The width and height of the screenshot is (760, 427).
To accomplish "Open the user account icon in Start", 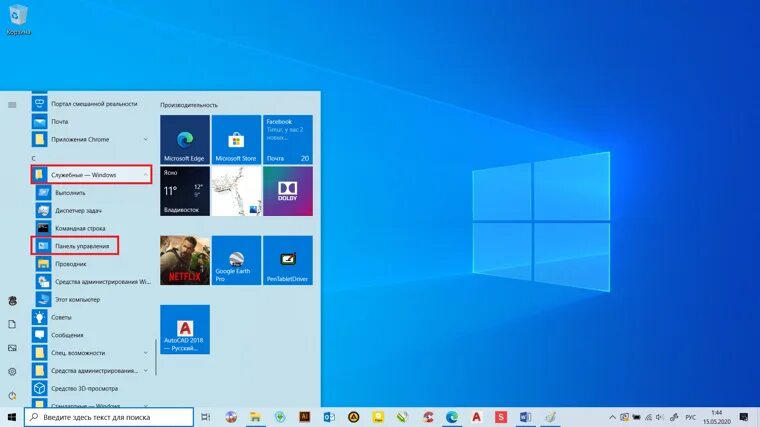I will click(x=12, y=301).
